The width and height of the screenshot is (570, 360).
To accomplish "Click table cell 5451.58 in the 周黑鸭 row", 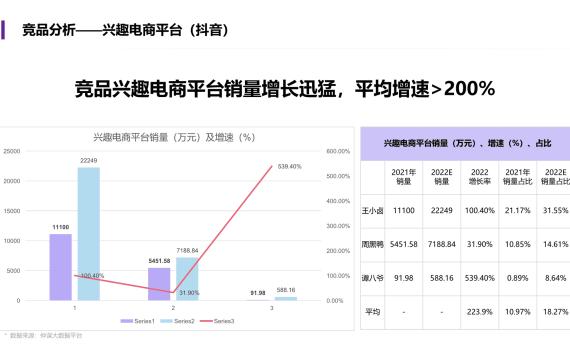I will tap(404, 244).
